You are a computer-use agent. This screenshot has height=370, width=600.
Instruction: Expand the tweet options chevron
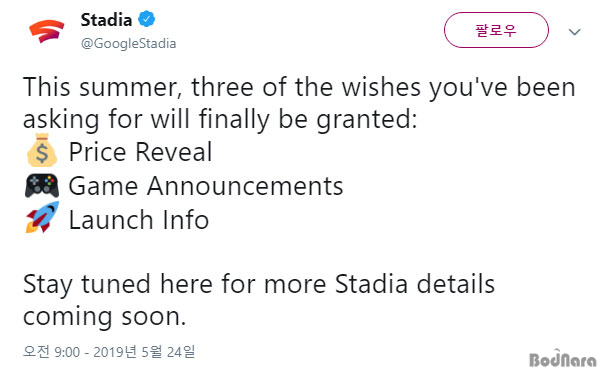(x=574, y=32)
